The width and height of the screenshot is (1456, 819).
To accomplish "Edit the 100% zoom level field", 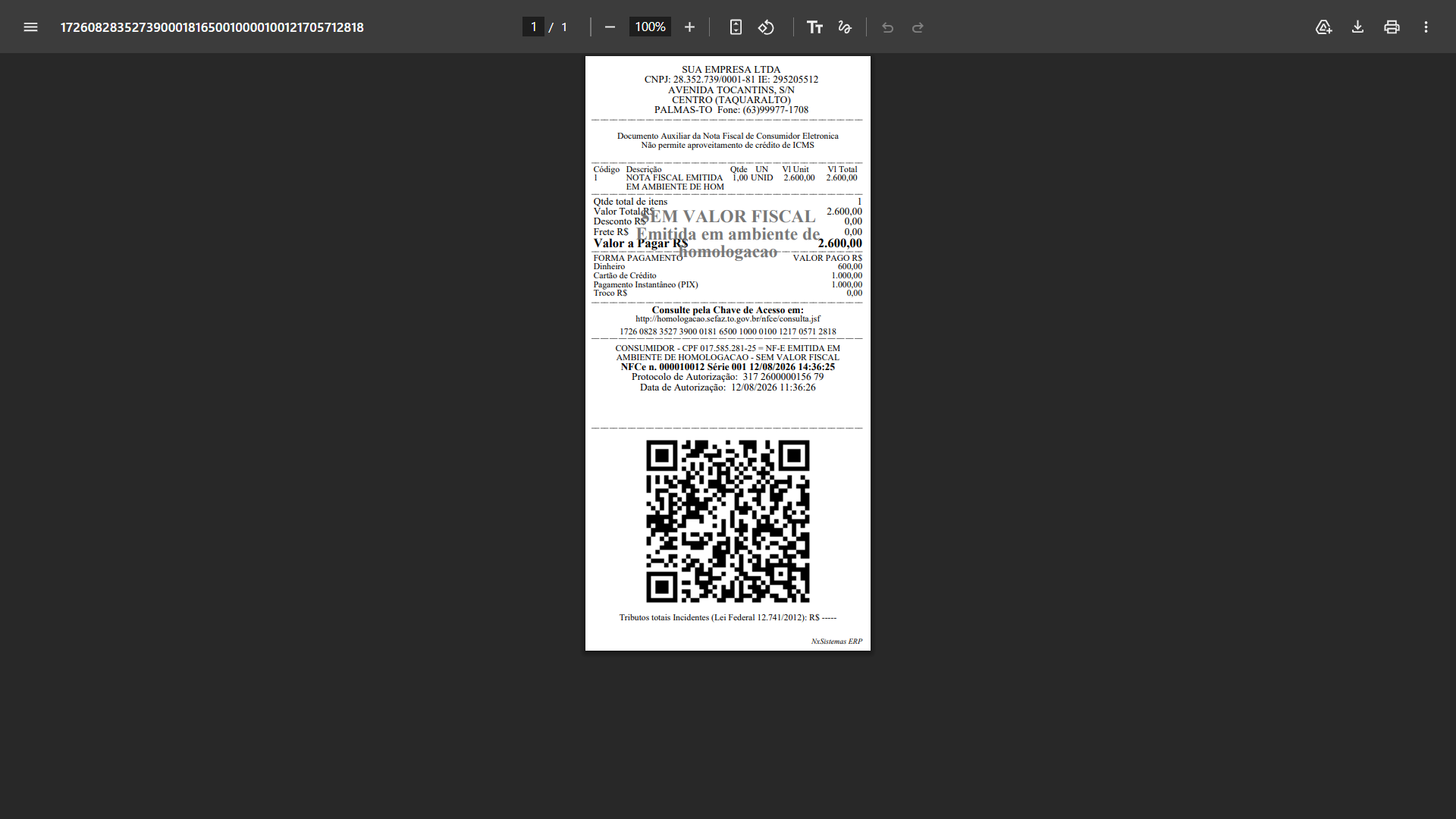I will tap(650, 27).
